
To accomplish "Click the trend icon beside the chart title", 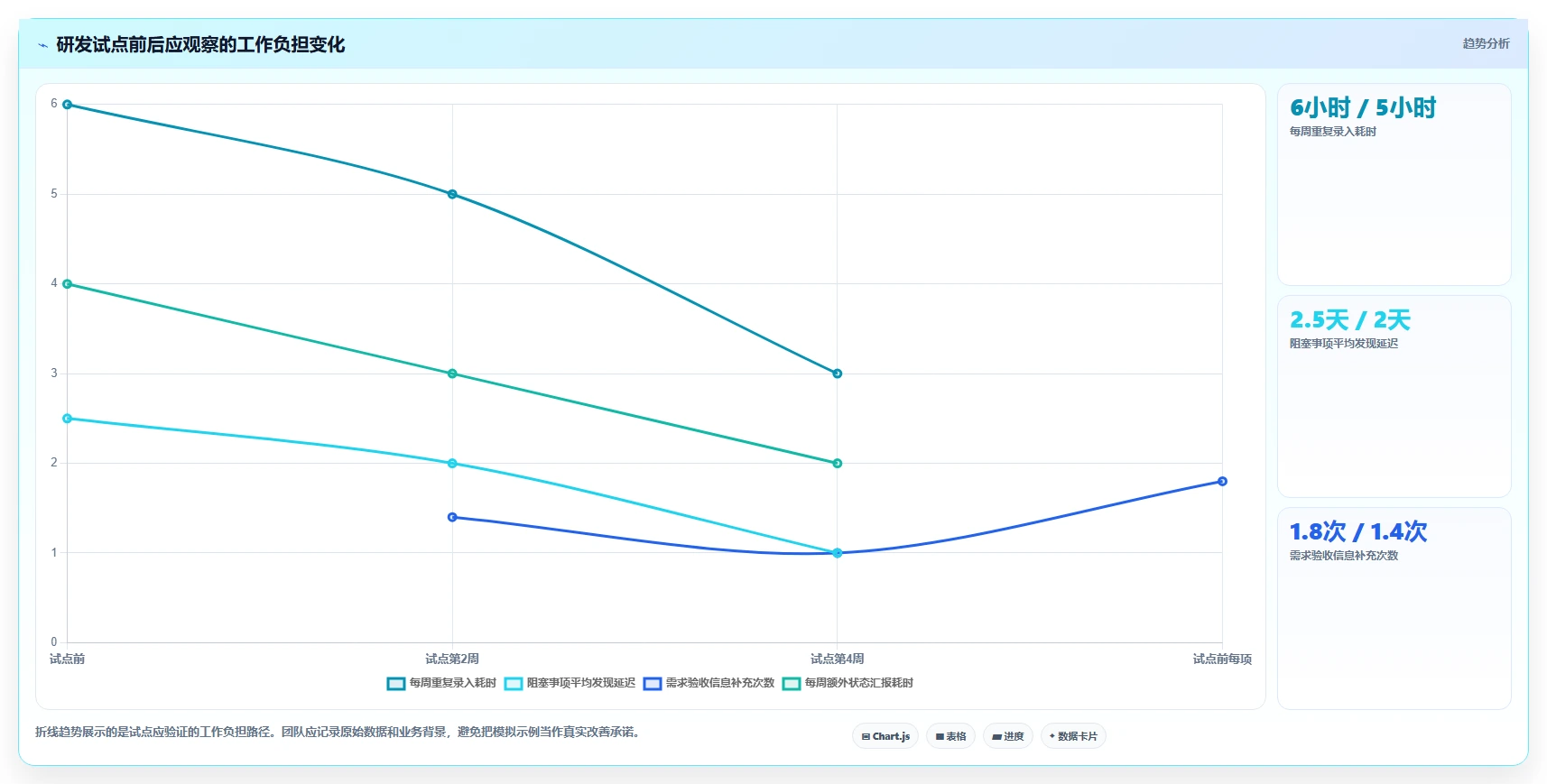I will pyautogui.click(x=42, y=45).
